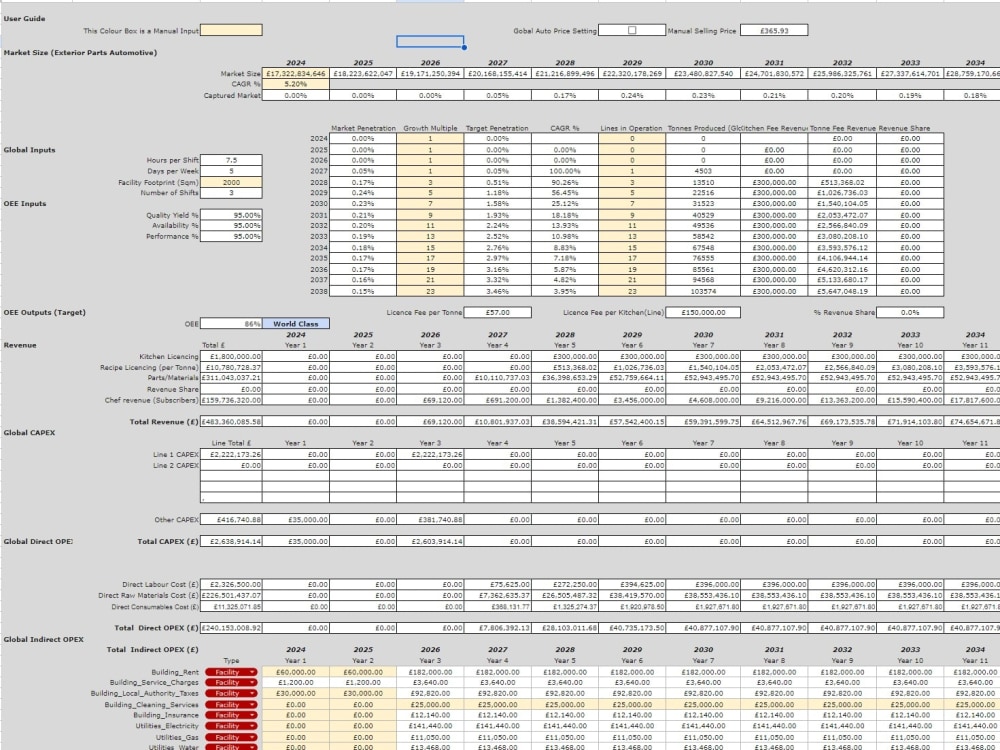Select the 2025 Market Size cell £18,223,622,047
Screen dimensions: 1000x750
pos(363,73)
